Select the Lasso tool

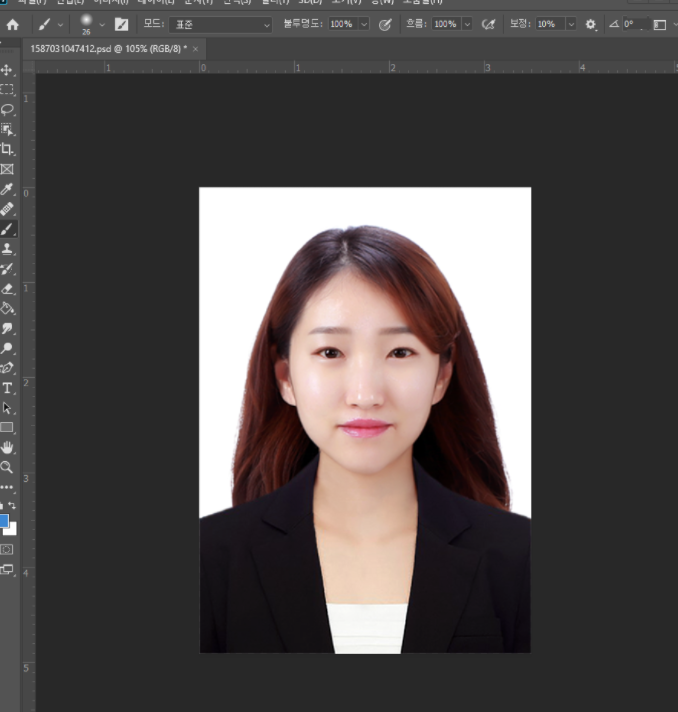pos(7,109)
